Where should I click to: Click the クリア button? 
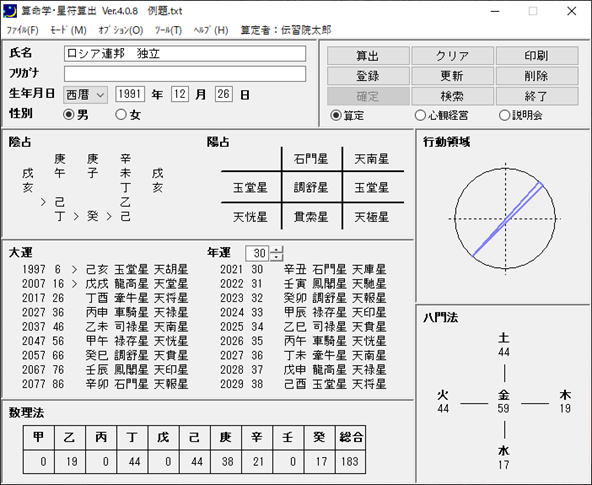tap(452, 56)
